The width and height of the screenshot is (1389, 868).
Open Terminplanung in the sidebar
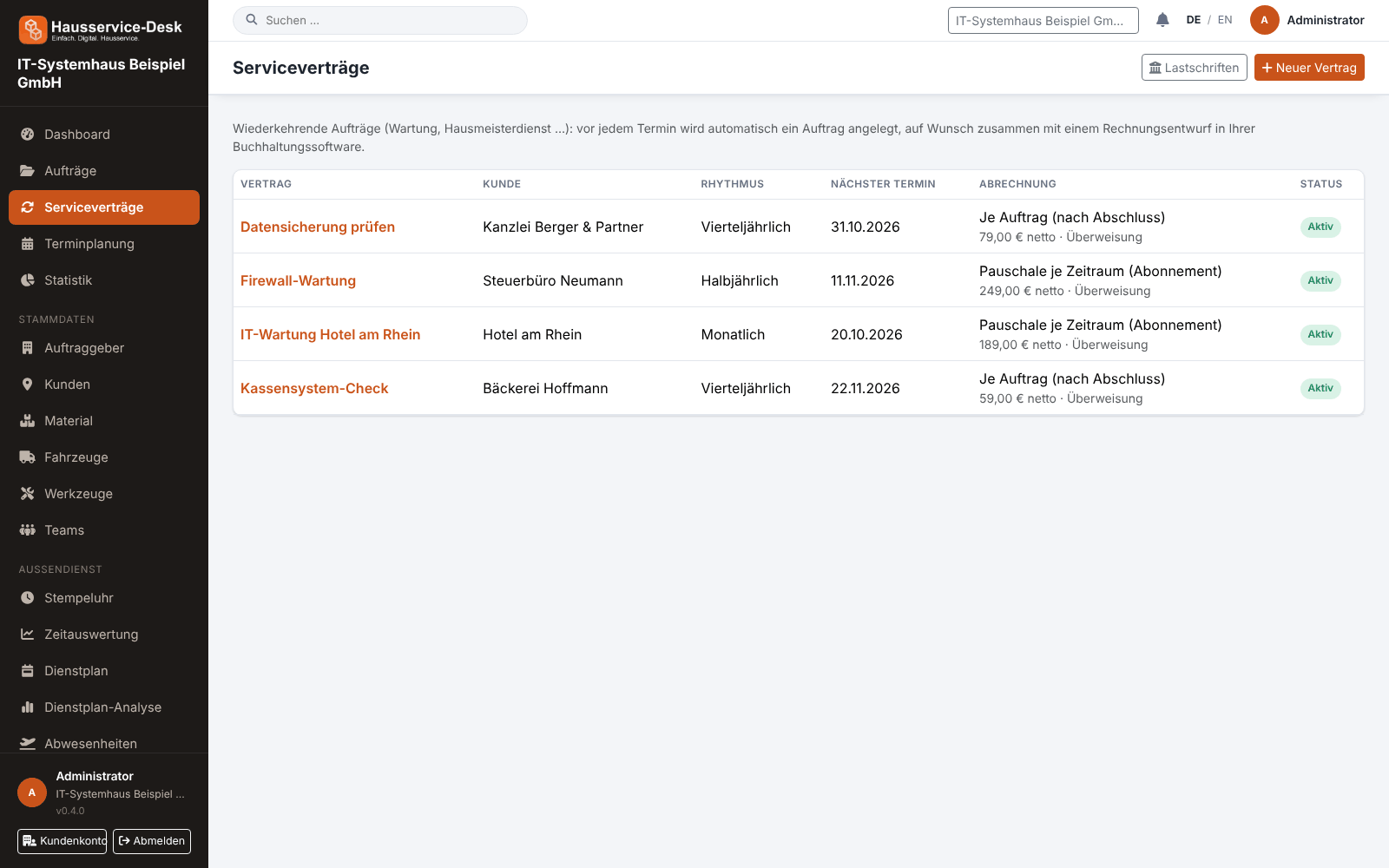pyautogui.click(x=104, y=244)
